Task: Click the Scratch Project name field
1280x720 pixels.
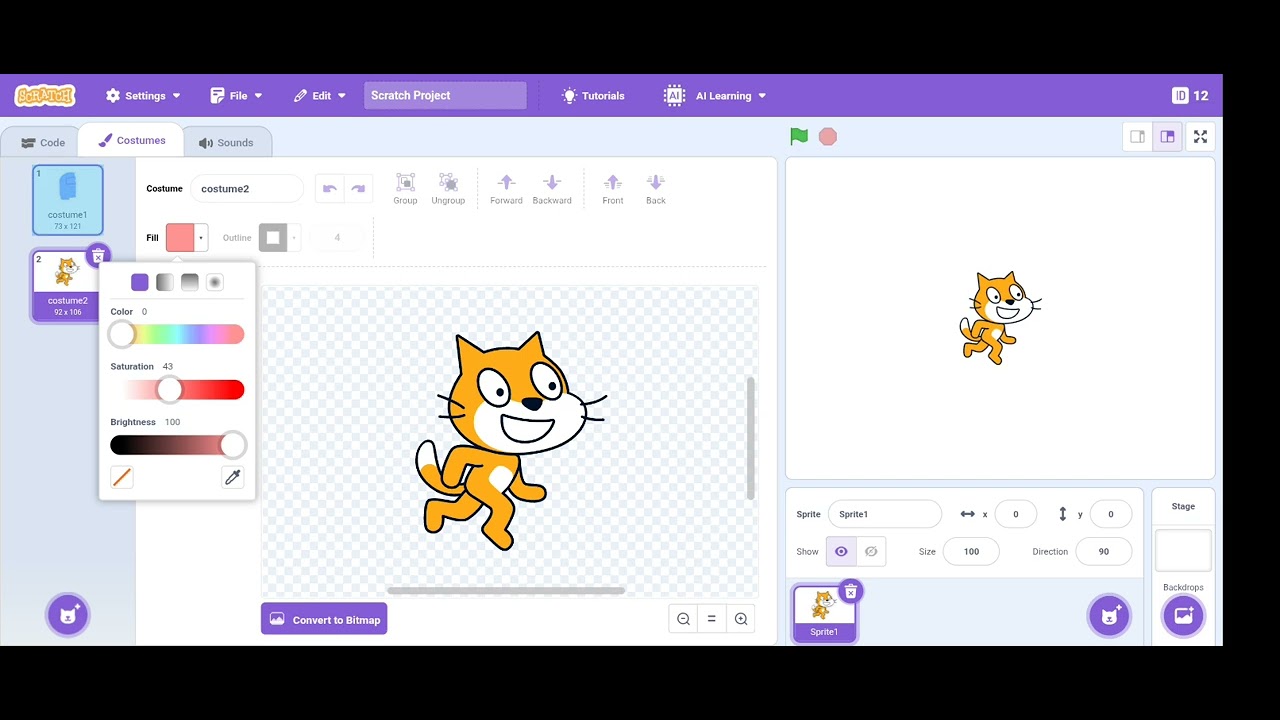Action: tap(445, 96)
